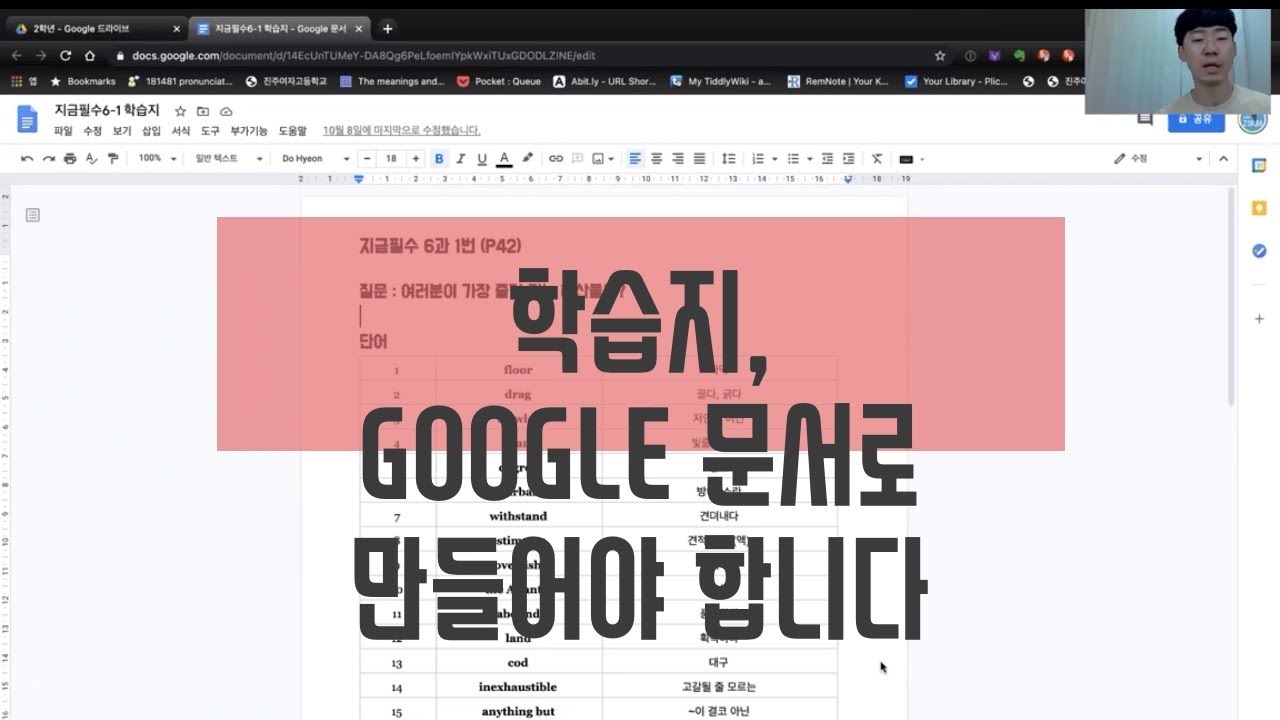The image size is (1280, 720).
Task: Open the 보기 menu
Action: coord(121,130)
